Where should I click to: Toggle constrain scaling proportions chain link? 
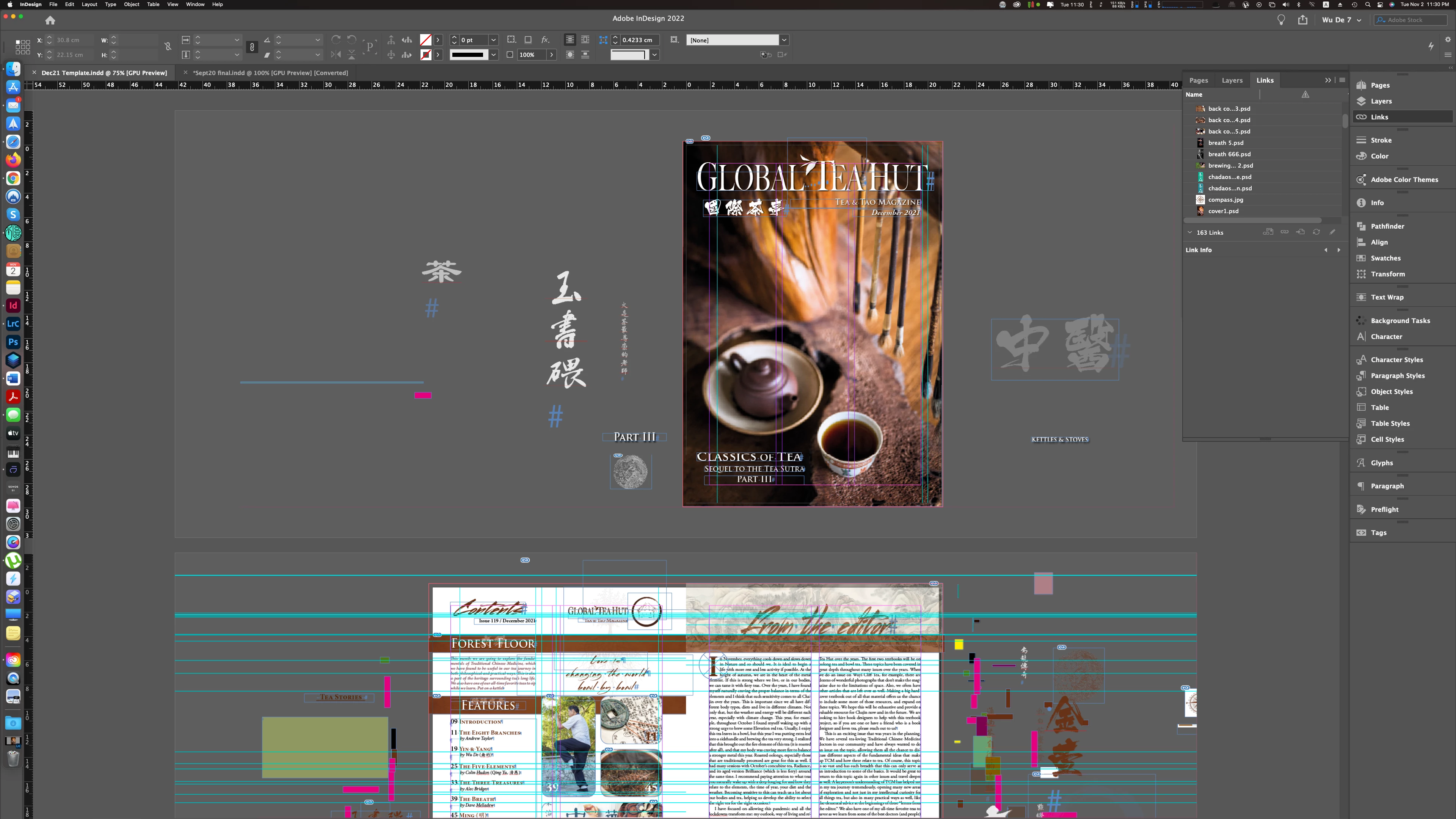click(x=252, y=47)
